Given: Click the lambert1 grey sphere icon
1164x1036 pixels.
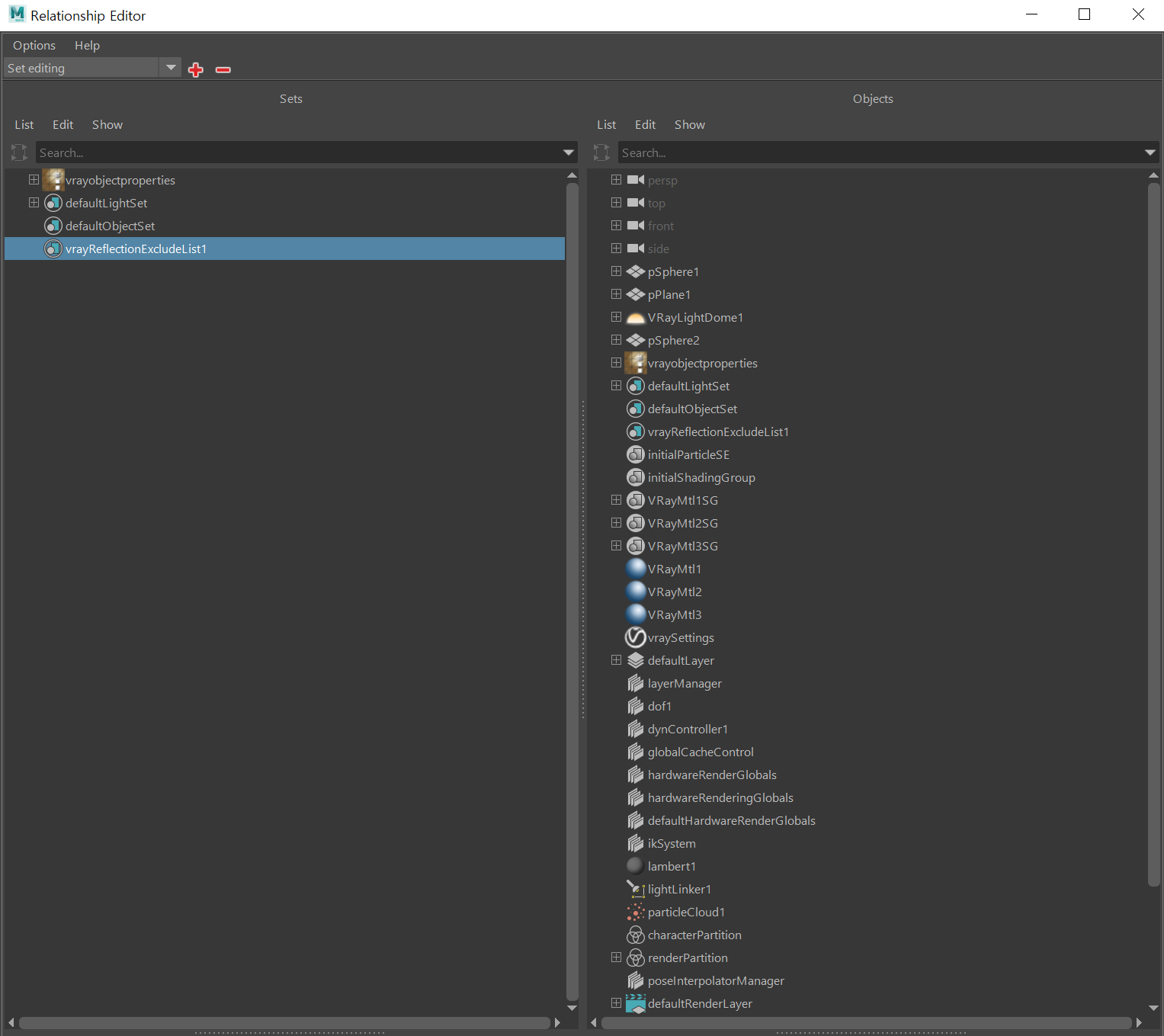Looking at the screenshot, I should coord(635,865).
